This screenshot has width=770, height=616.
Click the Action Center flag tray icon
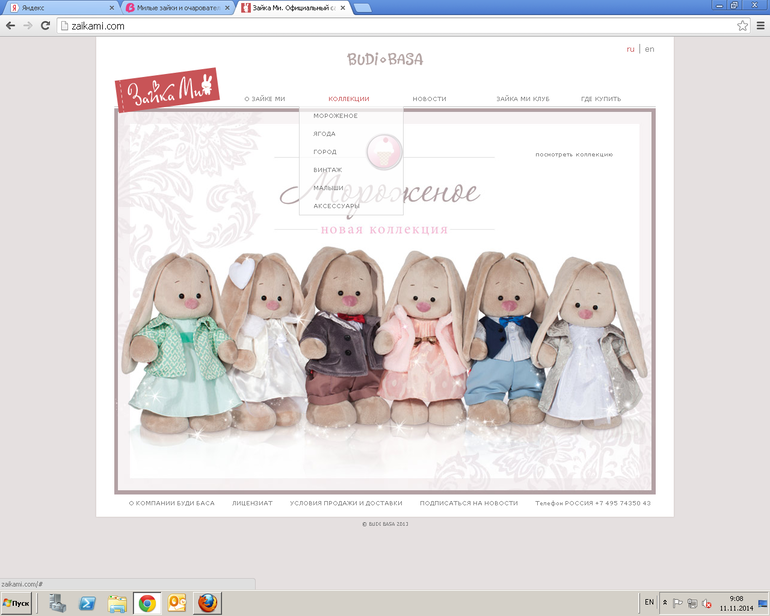(x=678, y=603)
